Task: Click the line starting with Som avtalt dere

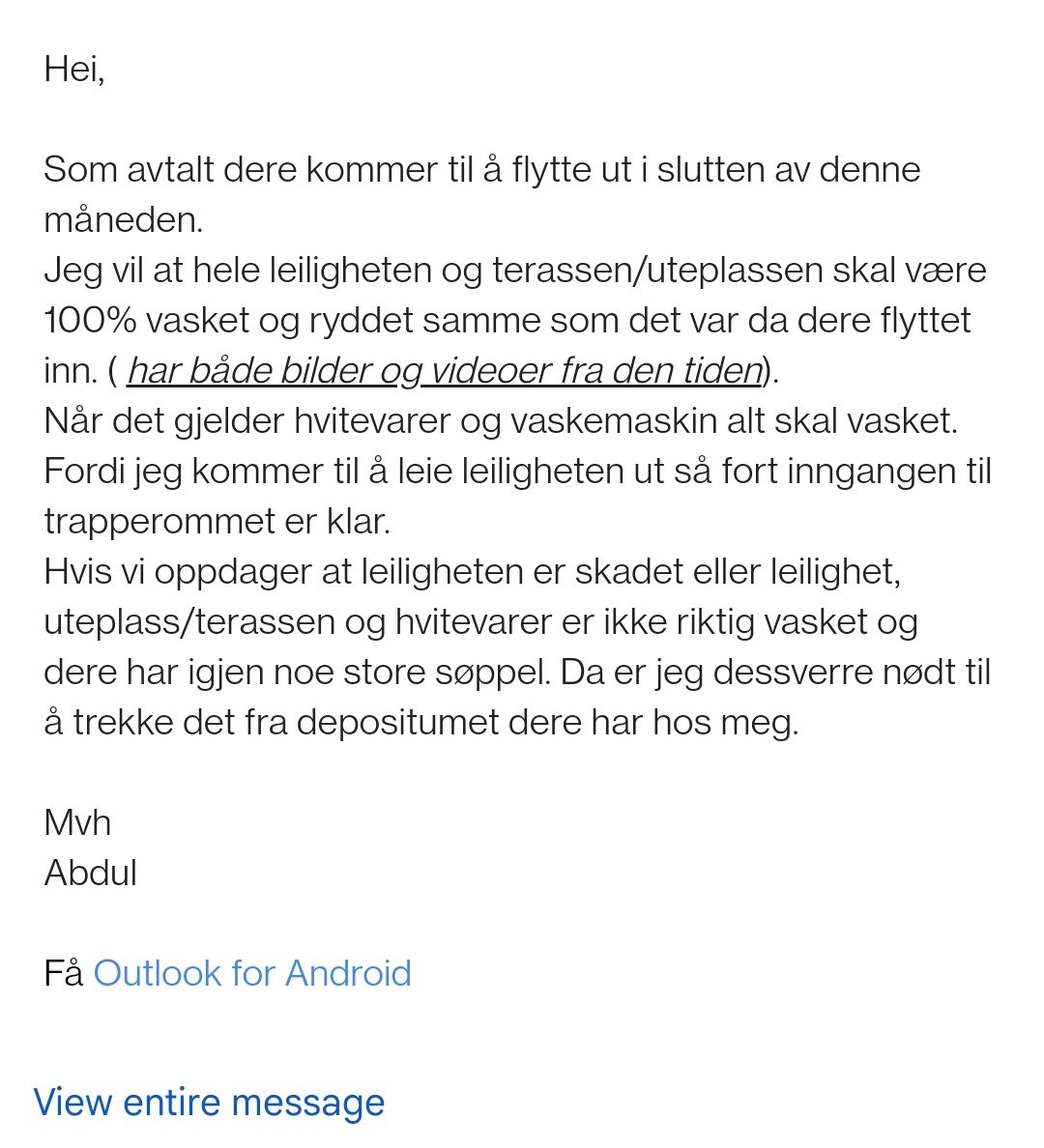Action: (482, 170)
